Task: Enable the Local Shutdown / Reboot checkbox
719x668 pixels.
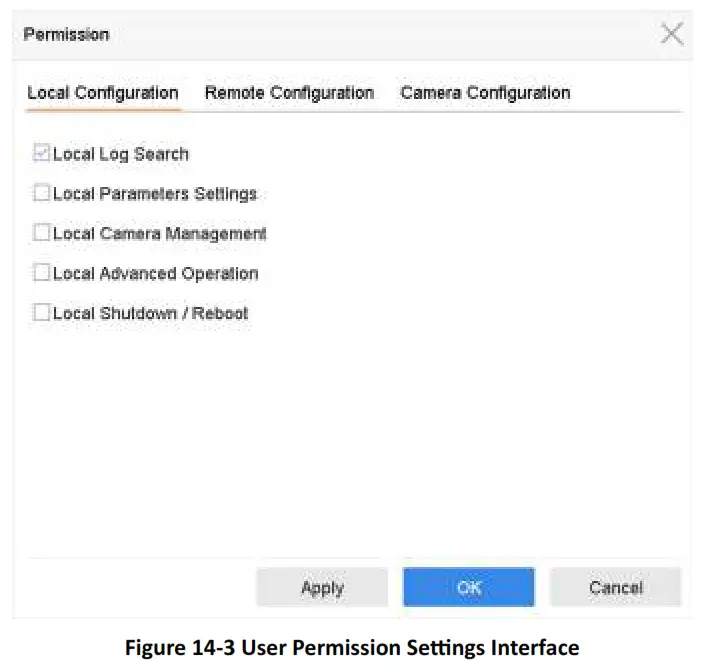Action: pyautogui.click(x=42, y=313)
